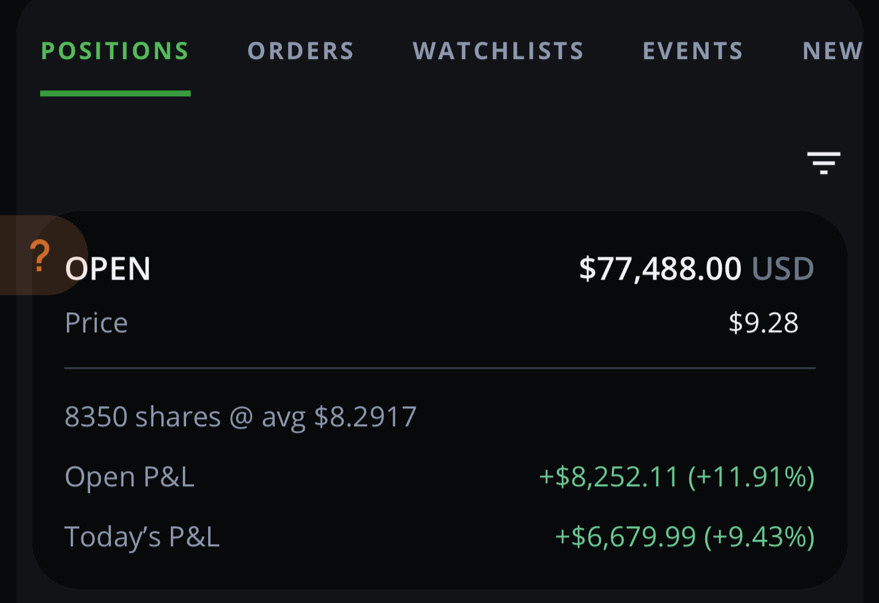Open the partially visible News tab
The image size is (879, 603).
click(832, 51)
